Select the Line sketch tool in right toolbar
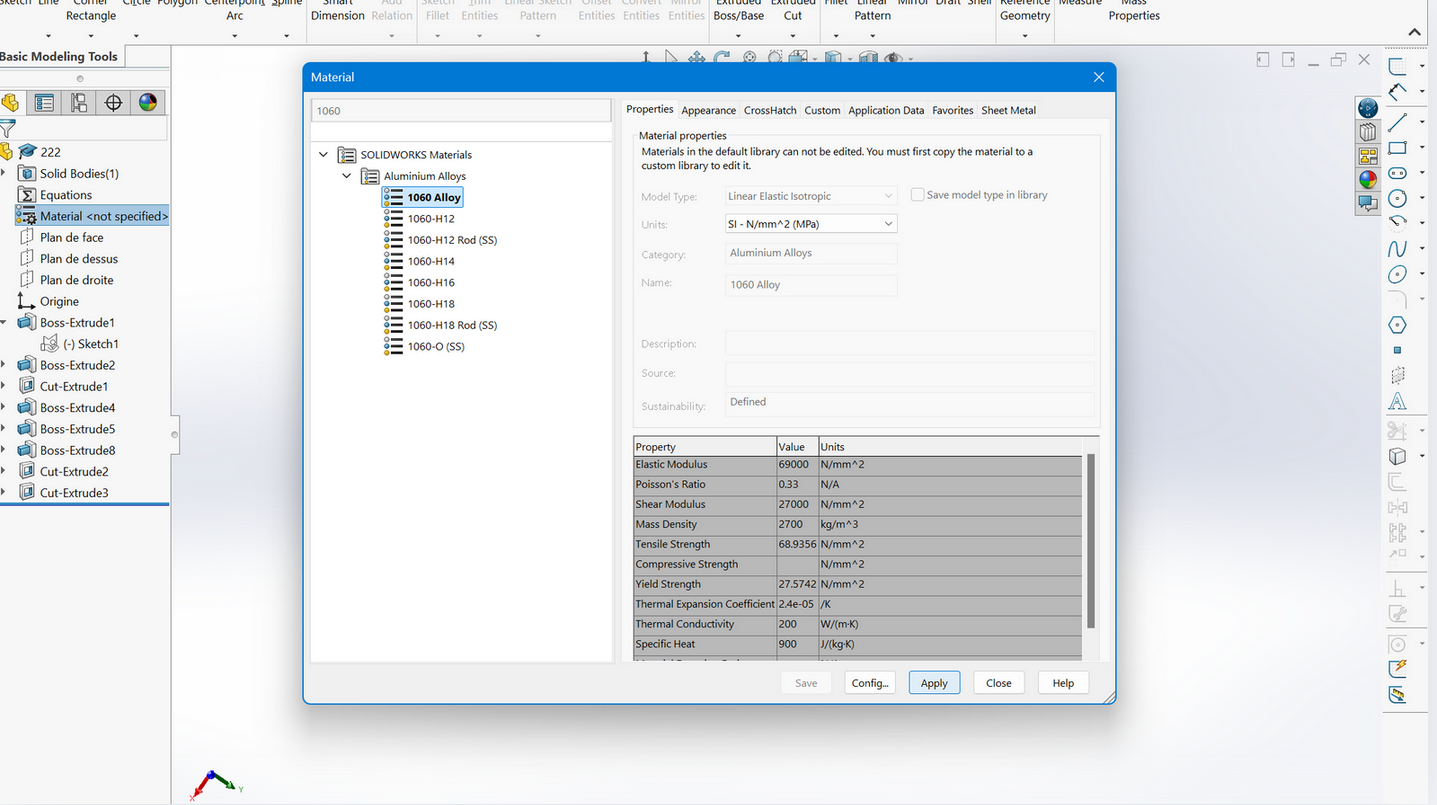Screen dimensions: 1437x805 click(1397, 121)
